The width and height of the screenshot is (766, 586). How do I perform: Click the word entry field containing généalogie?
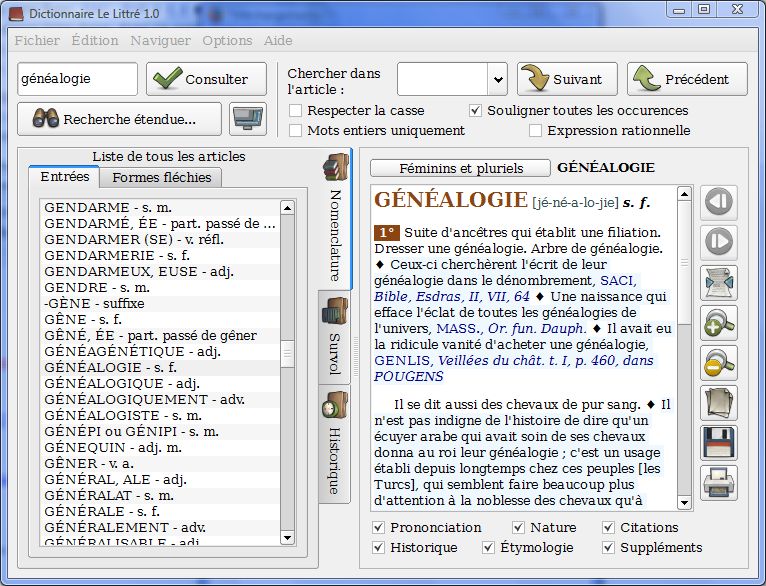point(78,79)
